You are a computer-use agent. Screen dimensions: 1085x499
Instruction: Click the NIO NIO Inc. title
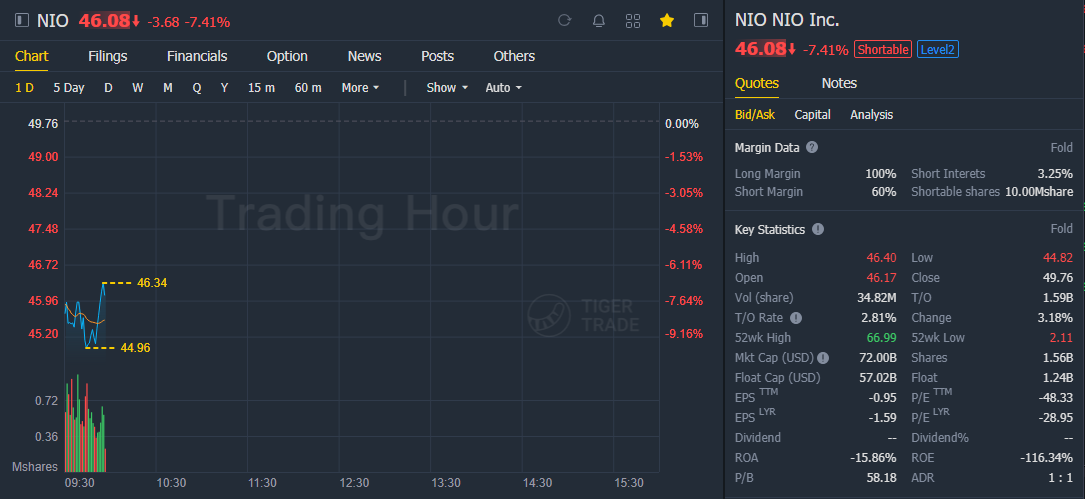[x=787, y=21]
